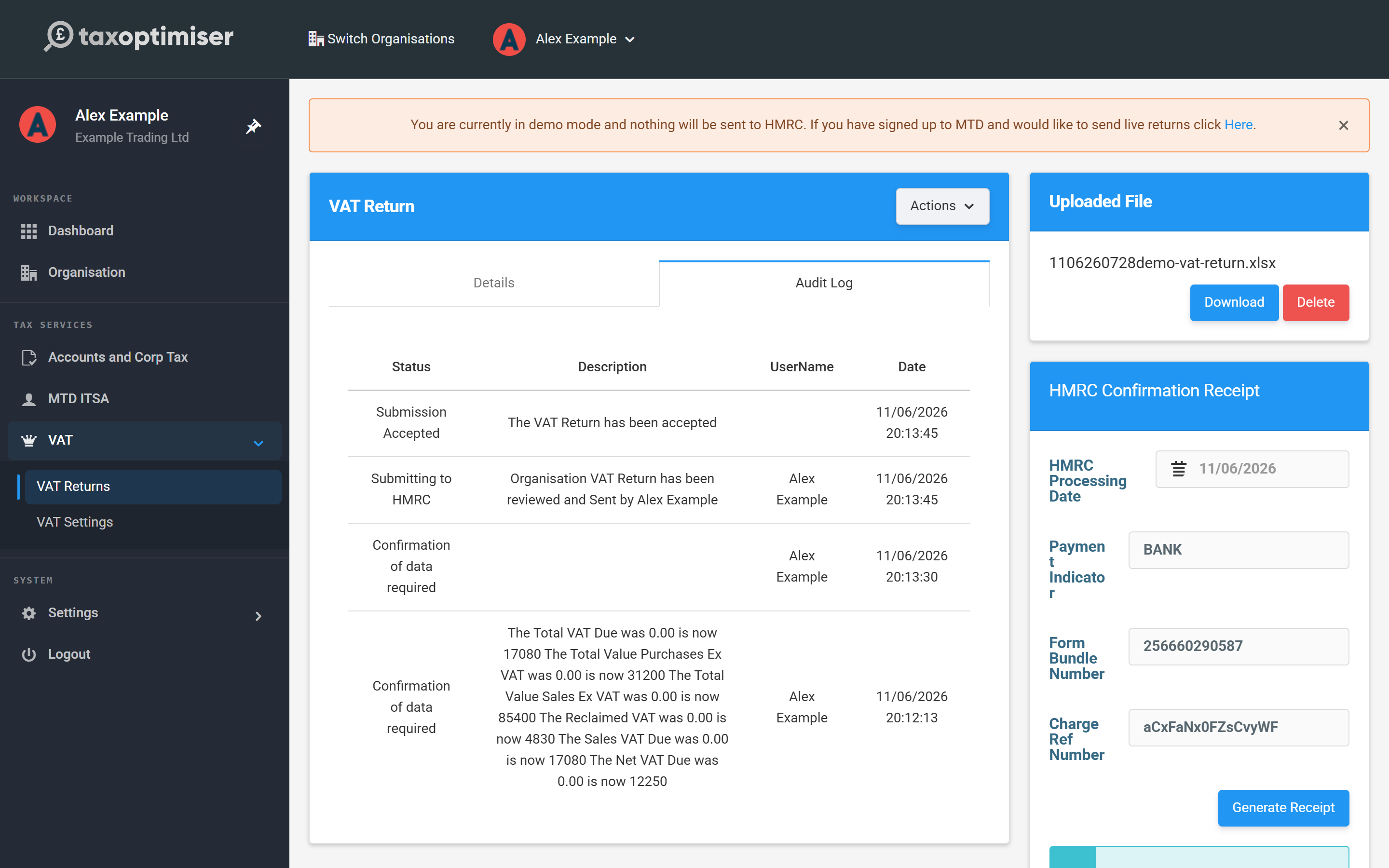Click the Submission Accepted status cell

point(411,423)
